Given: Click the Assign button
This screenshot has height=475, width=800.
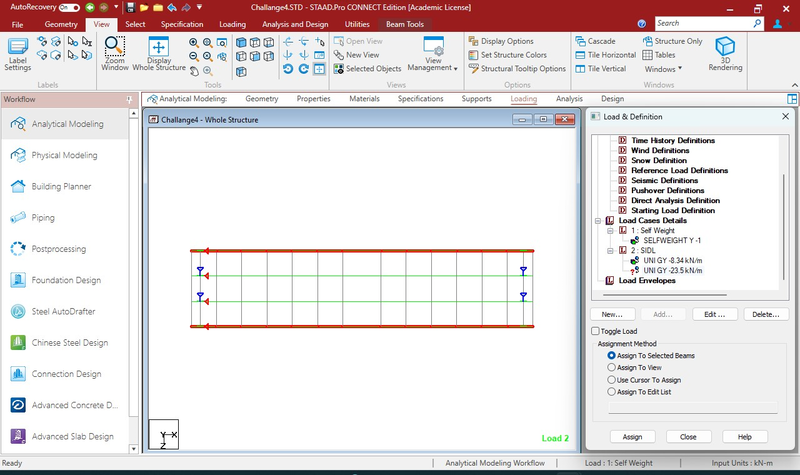Looking at the screenshot, I should (632, 437).
